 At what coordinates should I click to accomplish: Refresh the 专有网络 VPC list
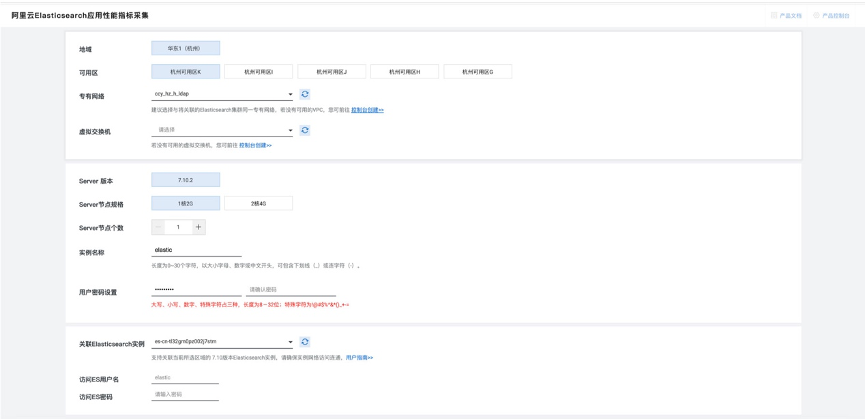click(x=305, y=94)
